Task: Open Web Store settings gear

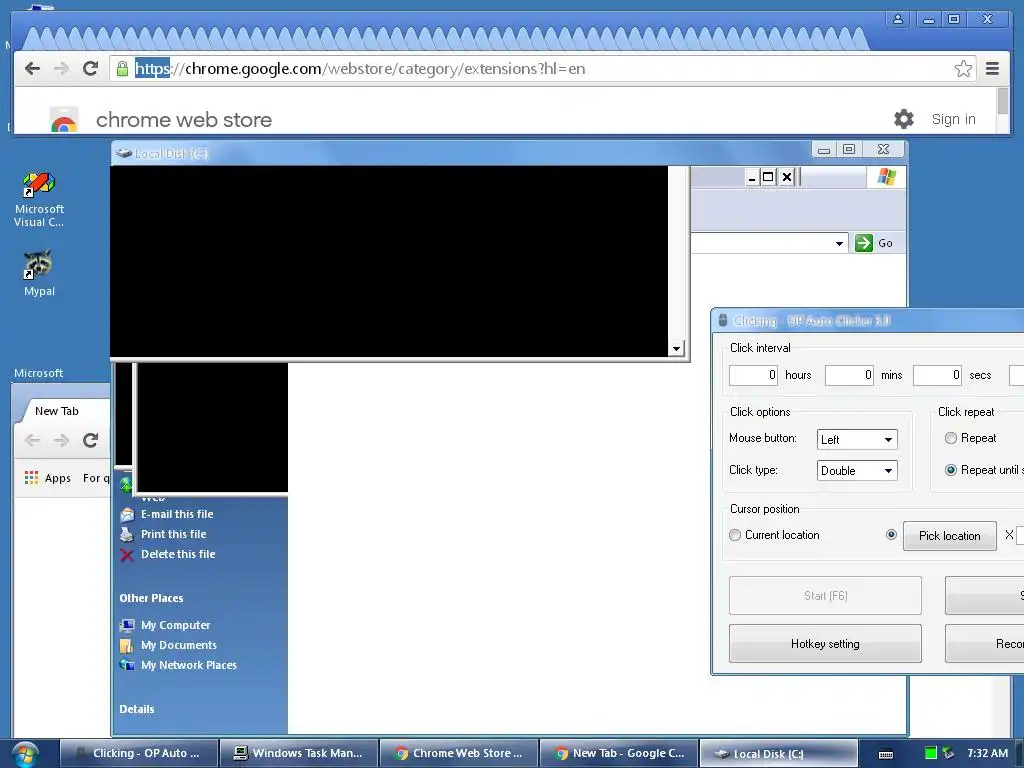Action: 904,119
